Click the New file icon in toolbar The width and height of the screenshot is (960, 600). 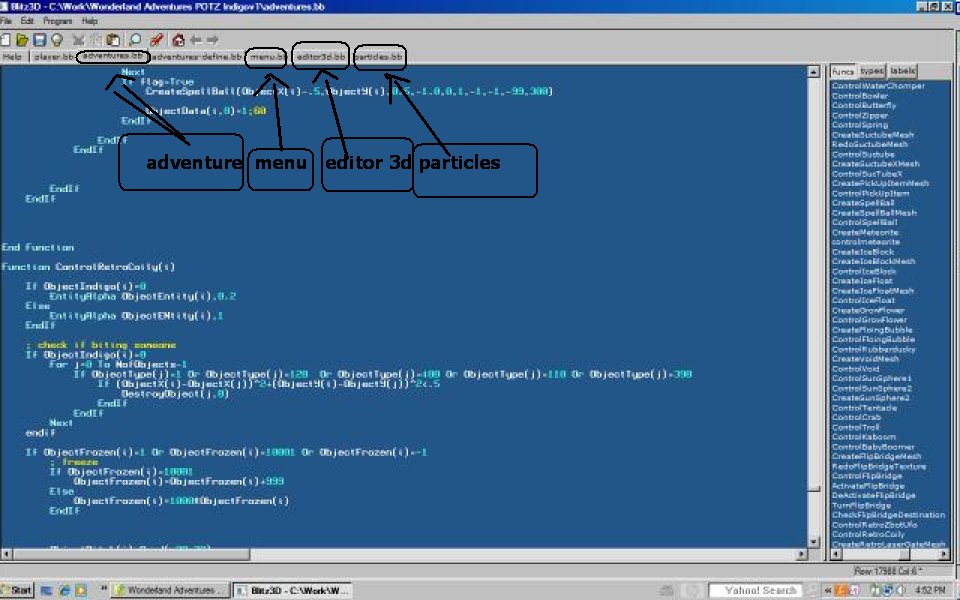pos(7,40)
